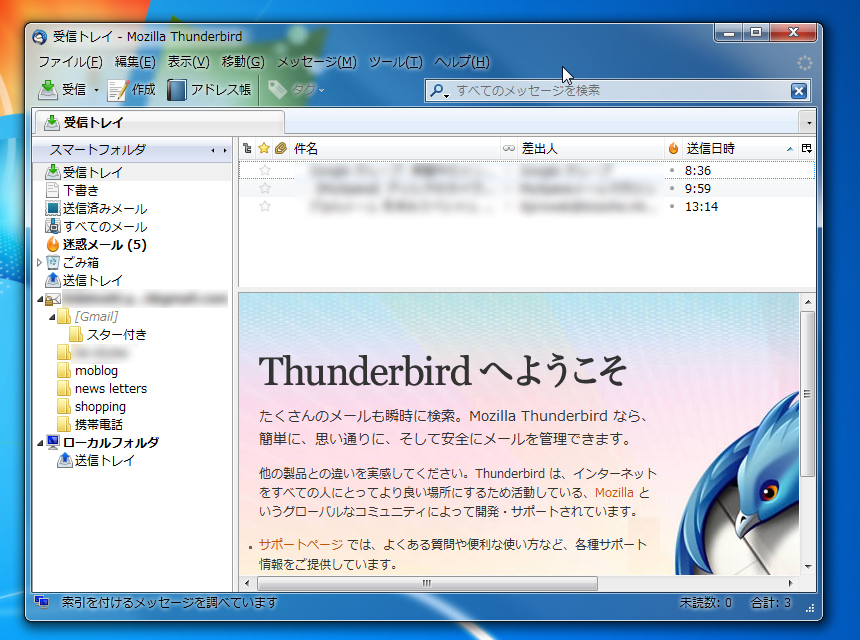Screen dimensions: 860x640
Task: Click the Mozilla link in welcome text
Action: pyautogui.click(x=616, y=491)
